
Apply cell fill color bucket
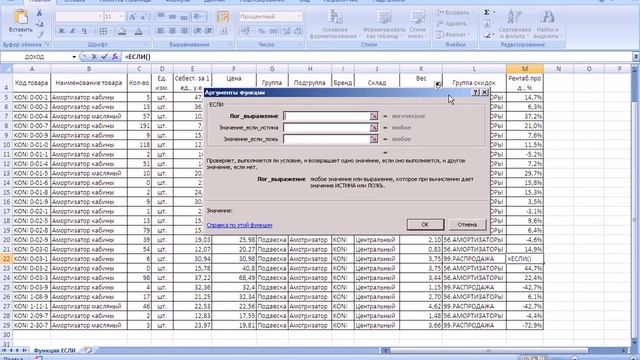[x=122, y=31]
